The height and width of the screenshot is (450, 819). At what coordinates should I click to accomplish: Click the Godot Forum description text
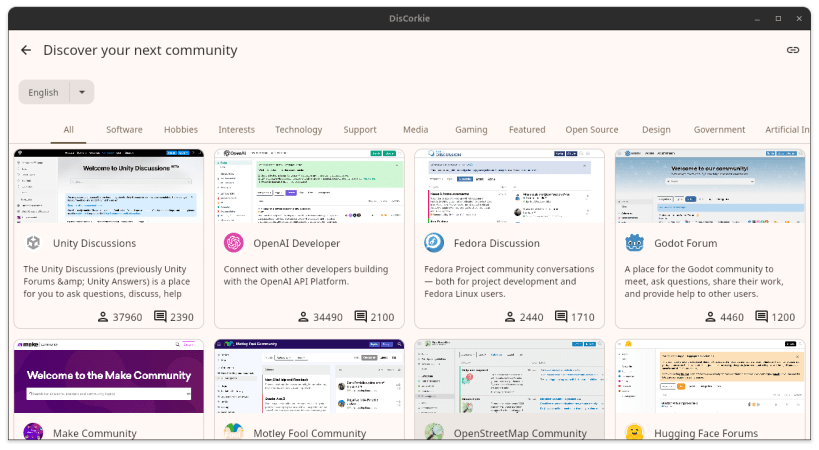click(704, 281)
